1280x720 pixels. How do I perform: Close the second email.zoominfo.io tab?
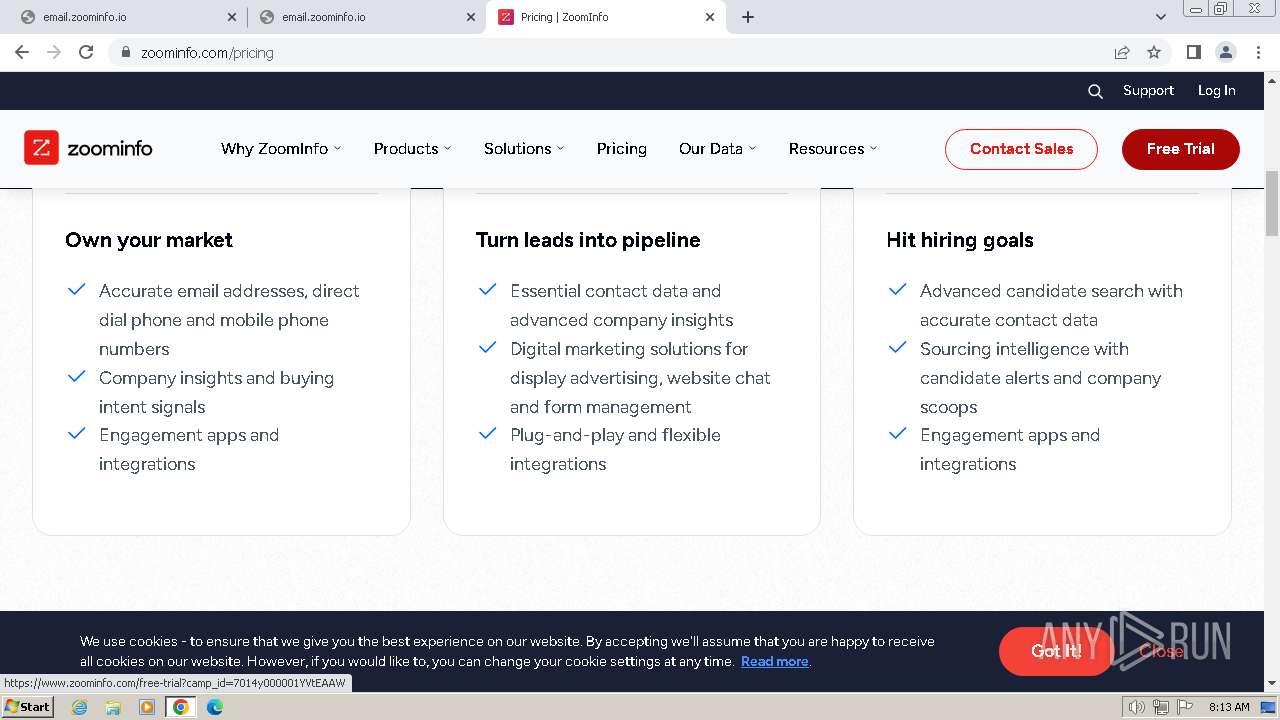[471, 17]
